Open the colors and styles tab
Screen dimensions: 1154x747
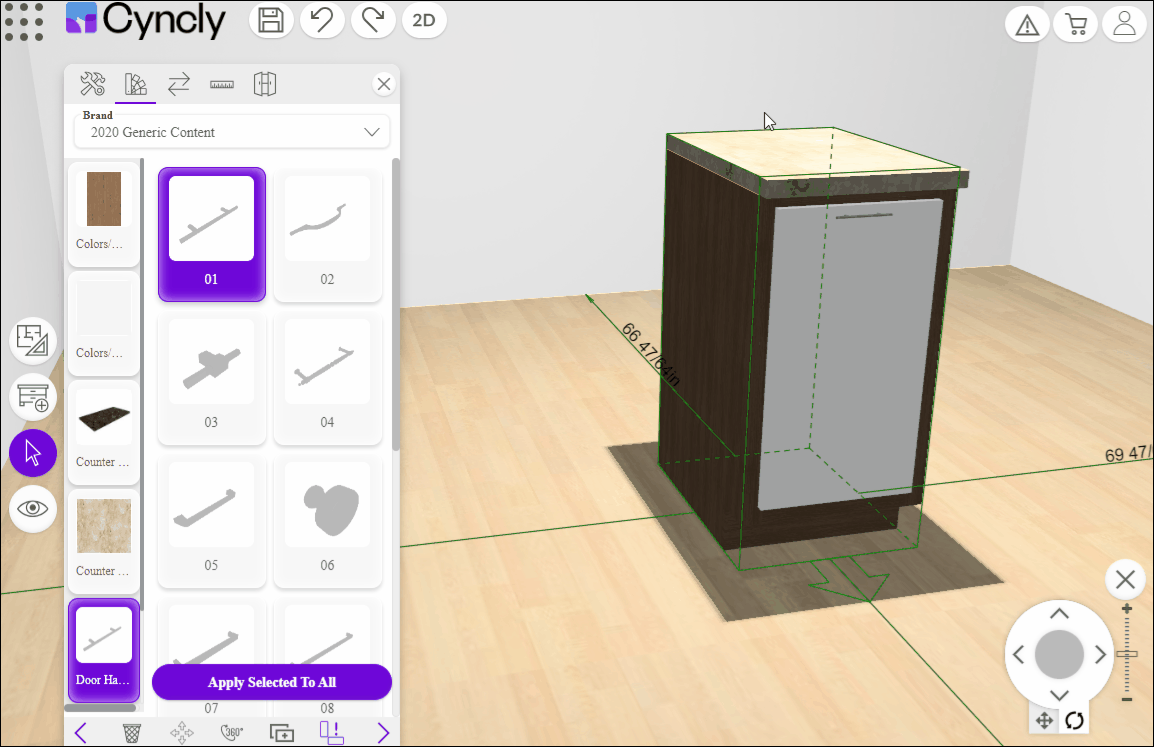[135, 85]
